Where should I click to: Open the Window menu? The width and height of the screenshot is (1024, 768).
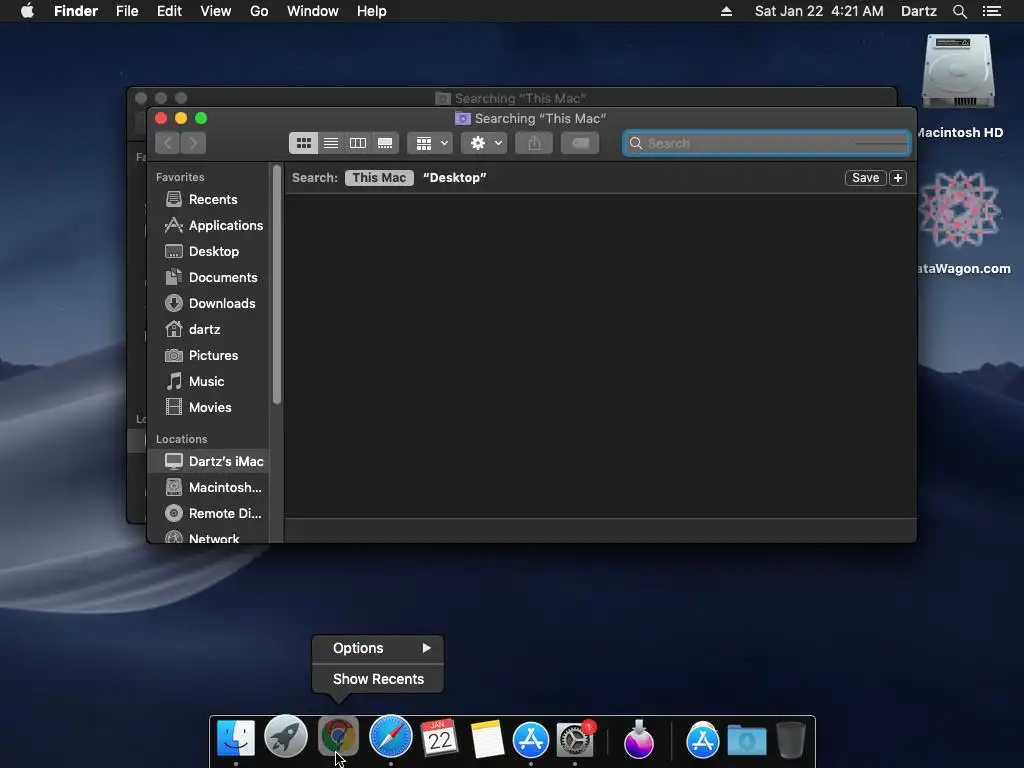pyautogui.click(x=313, y=11)
